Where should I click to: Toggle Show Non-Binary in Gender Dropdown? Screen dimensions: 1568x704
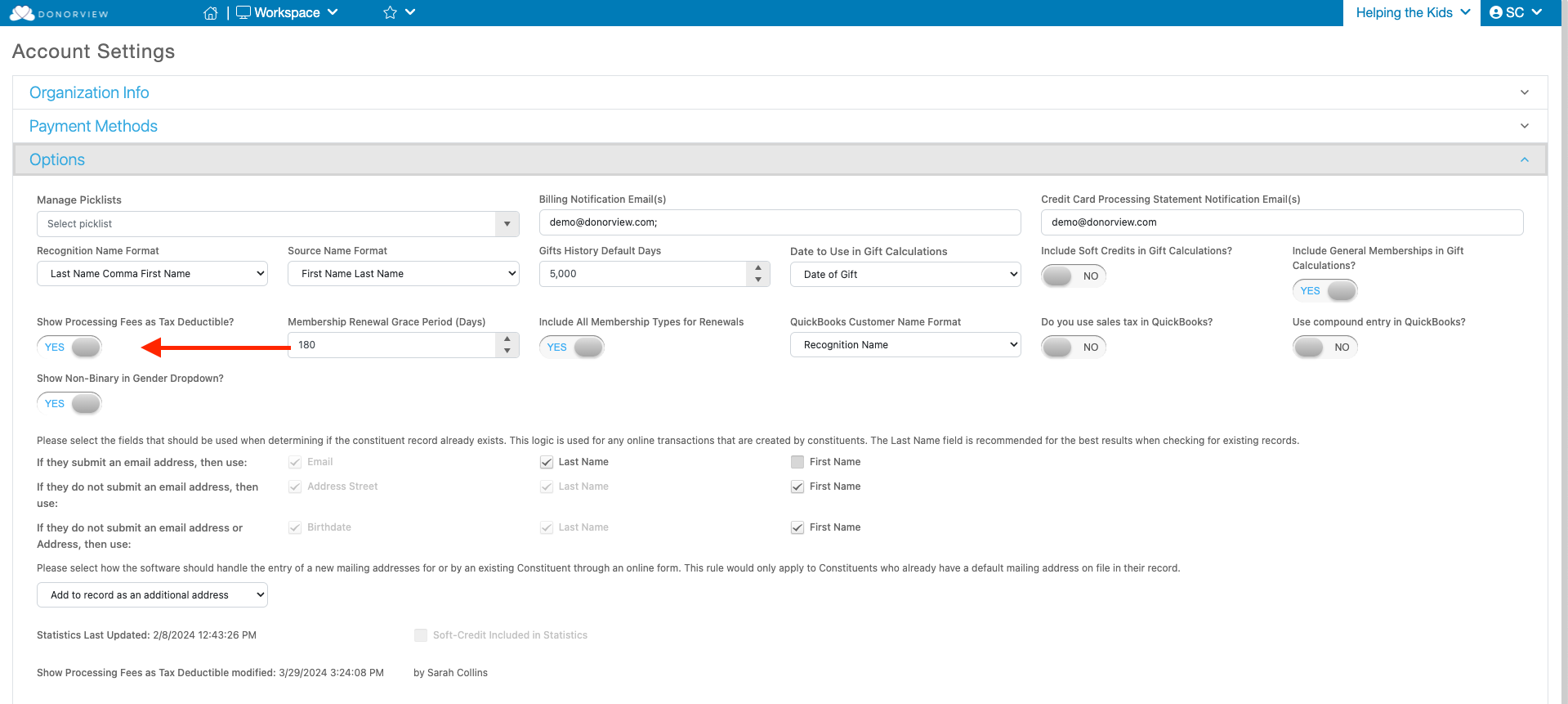(x=69, y=404)
